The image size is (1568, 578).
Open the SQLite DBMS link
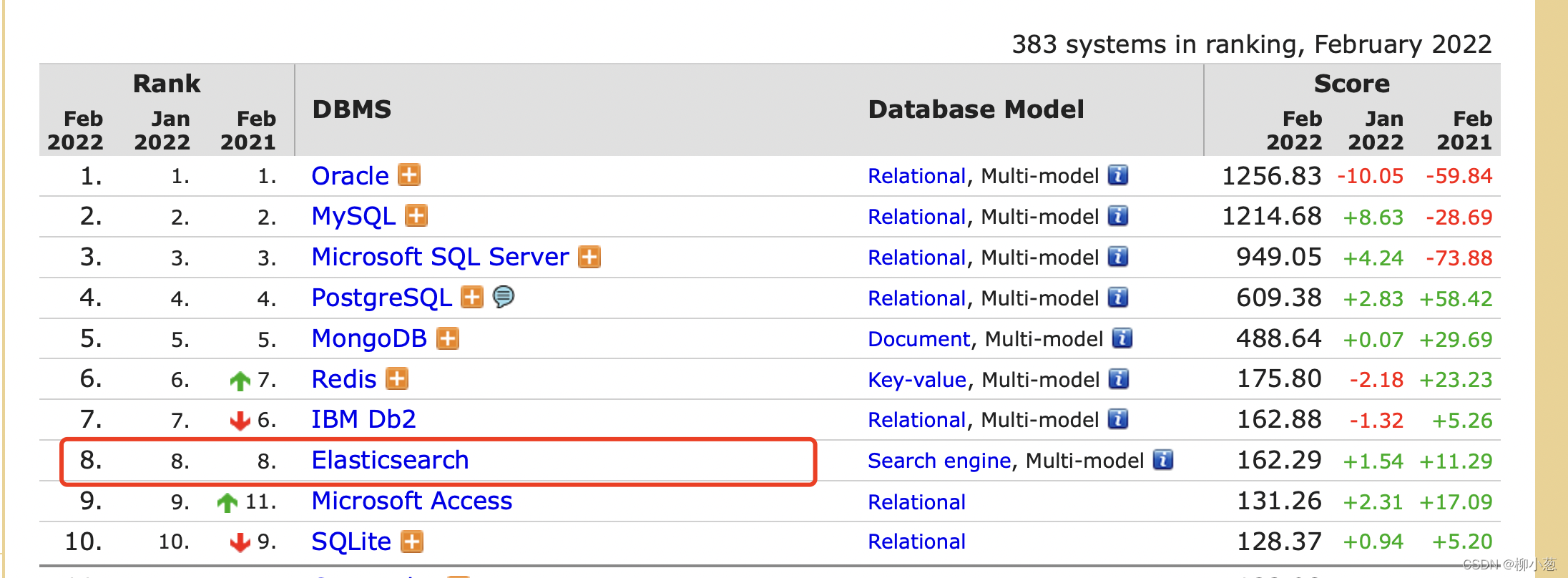(351, 542)
